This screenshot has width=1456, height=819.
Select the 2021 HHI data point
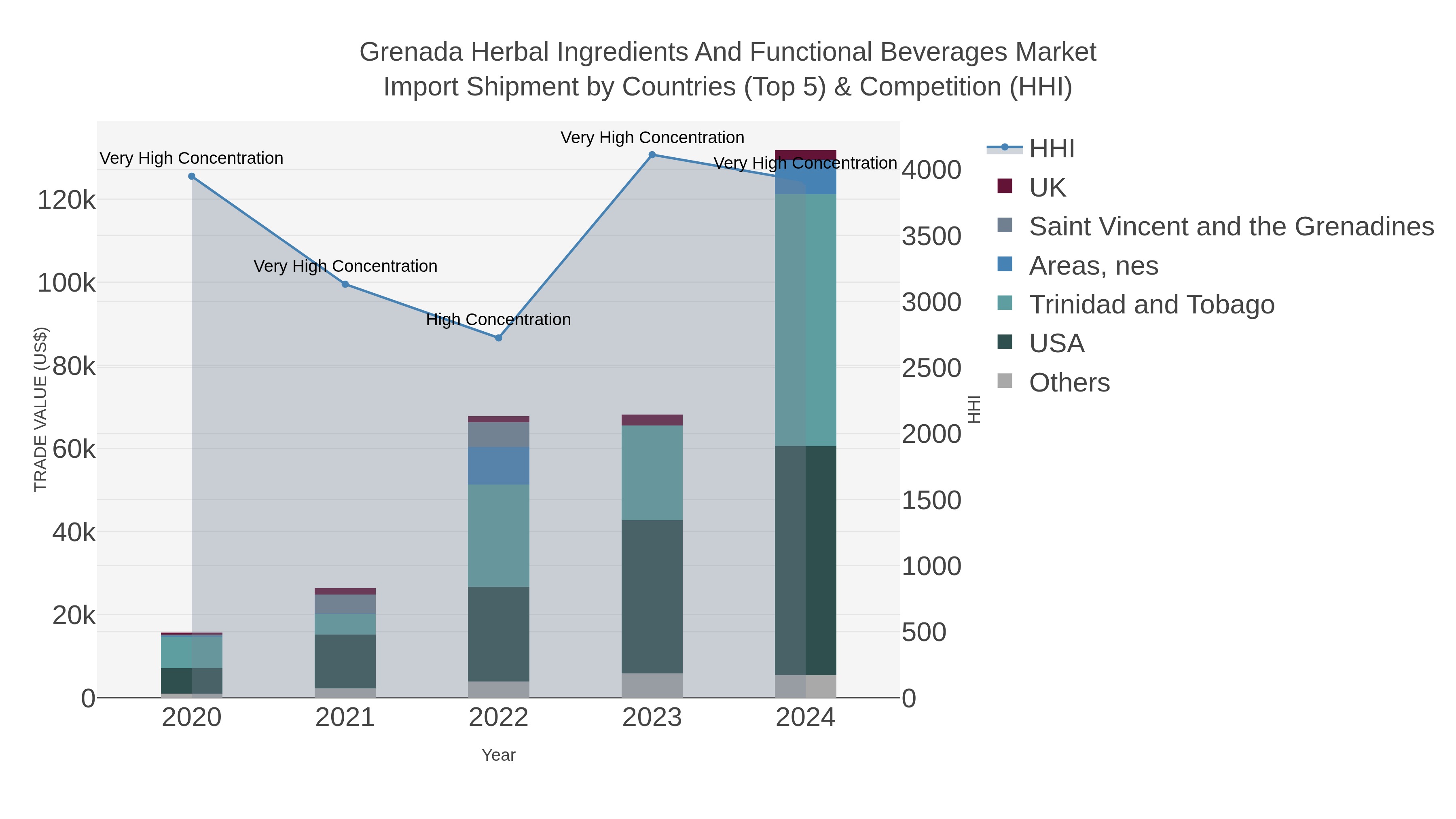coord(345,284)
